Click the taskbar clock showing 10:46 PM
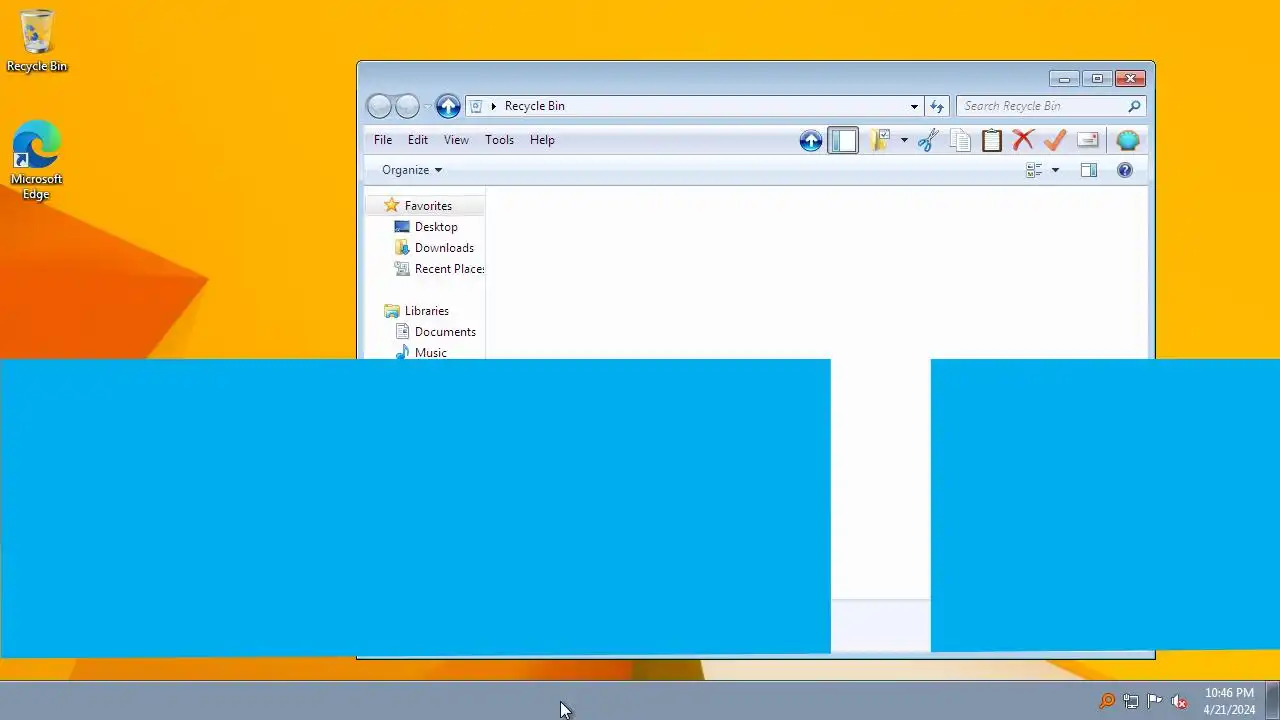The width and height of the screenshot is (1280, 720). click(1229, 701)
